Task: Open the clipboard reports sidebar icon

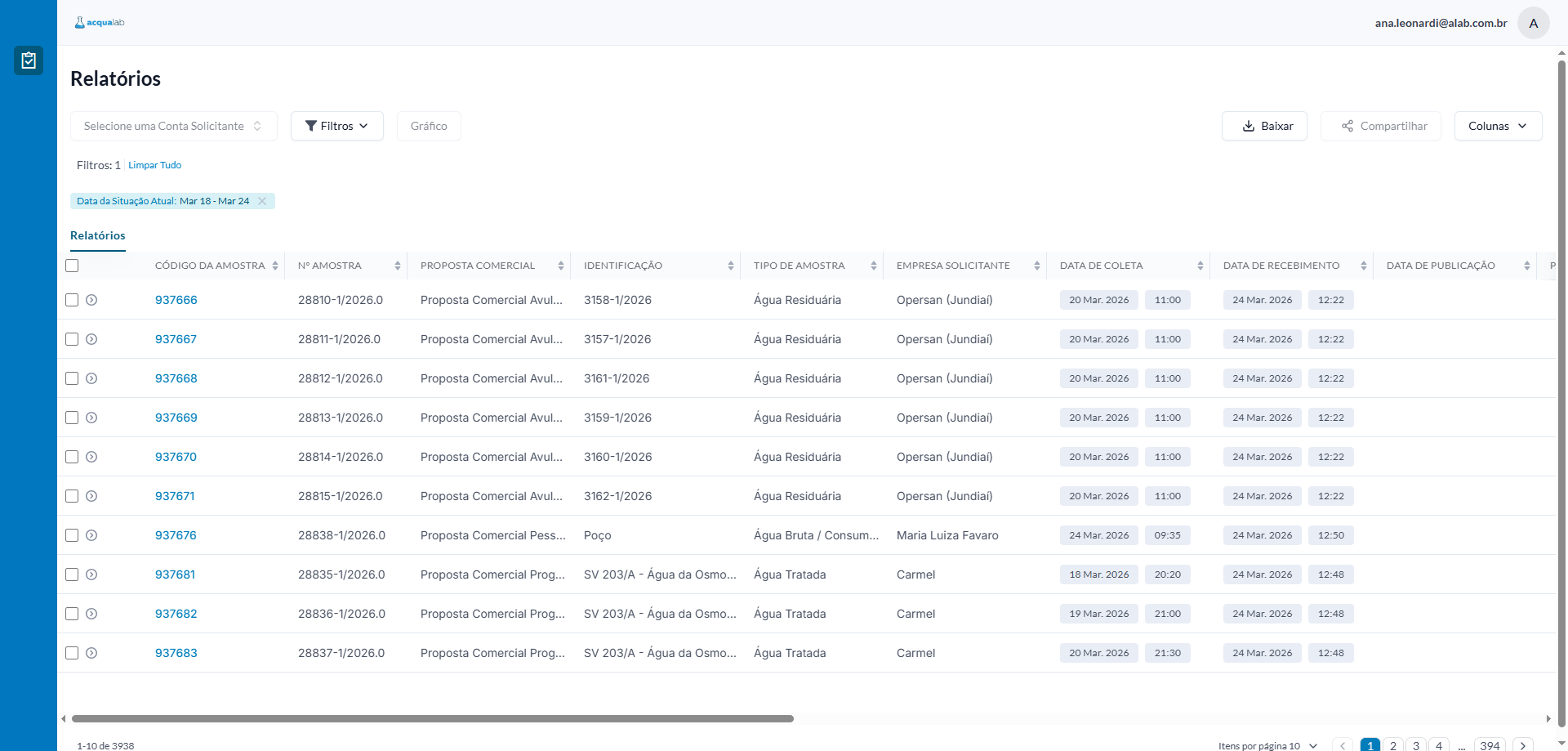Action: (x=29, y=60)
